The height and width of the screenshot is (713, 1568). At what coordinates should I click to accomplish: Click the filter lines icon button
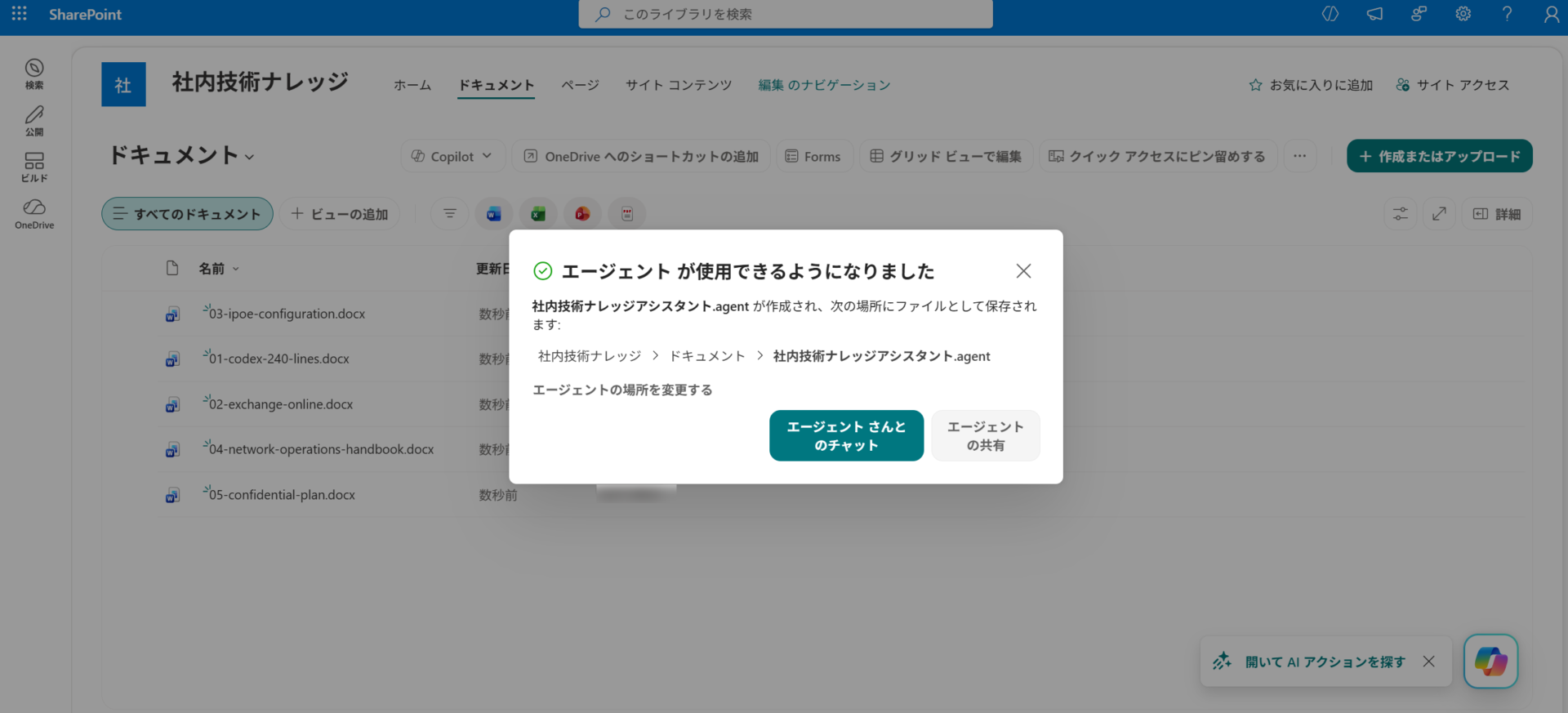[449, 214]
